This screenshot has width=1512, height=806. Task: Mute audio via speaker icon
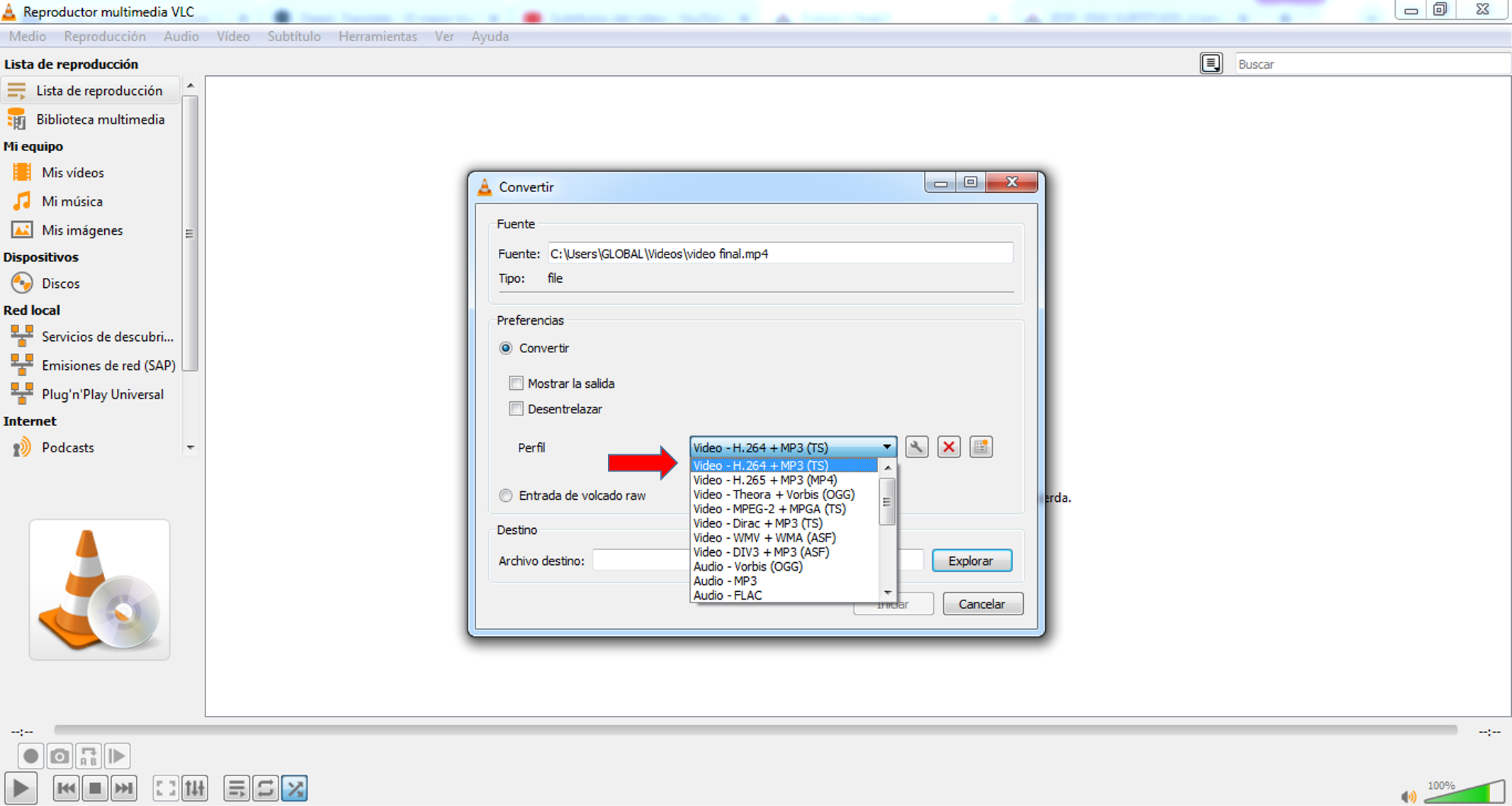[1409, 797]
